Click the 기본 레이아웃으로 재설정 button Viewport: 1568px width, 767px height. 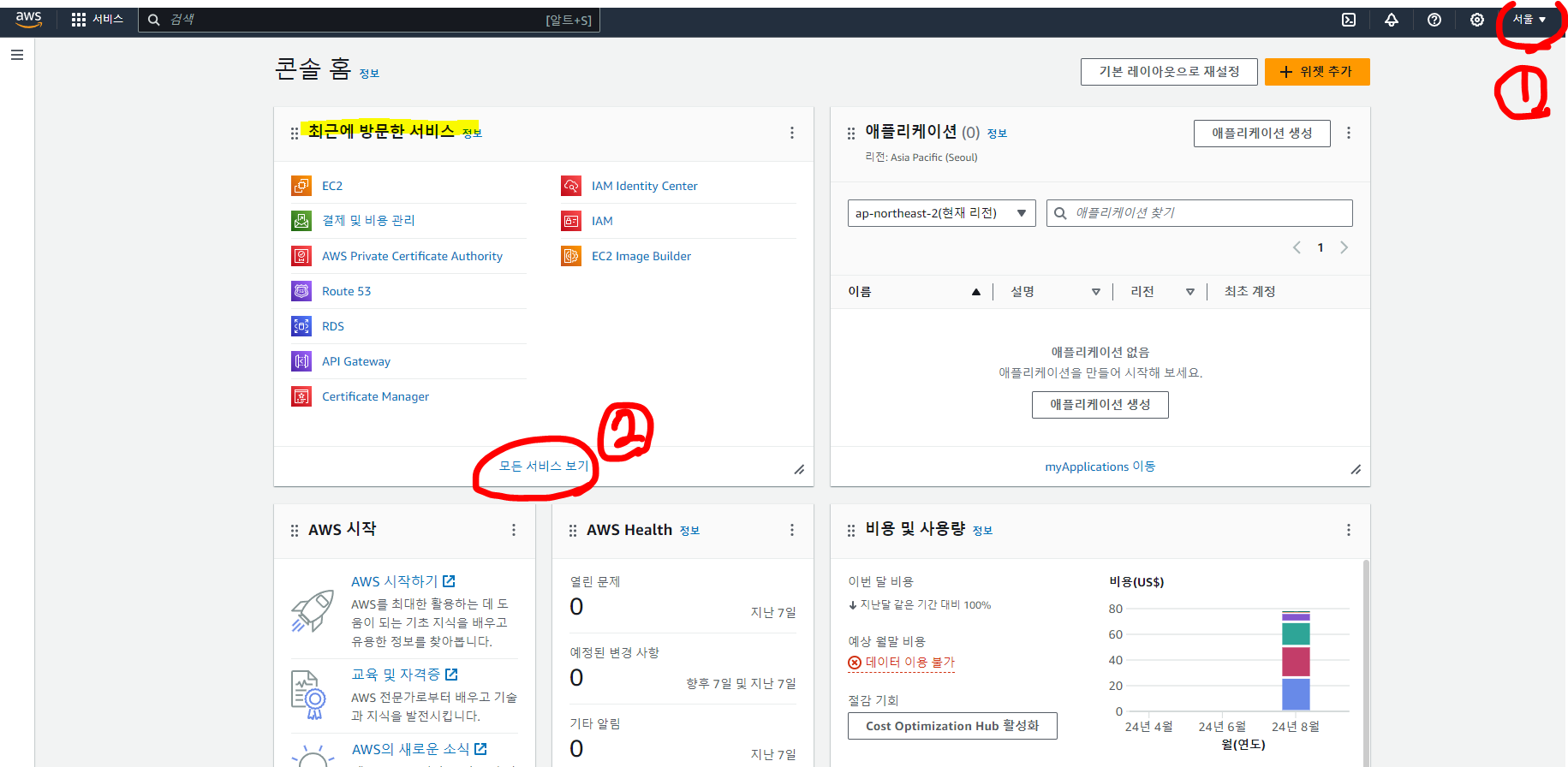pyautogui.click(x=1169, y=72)
